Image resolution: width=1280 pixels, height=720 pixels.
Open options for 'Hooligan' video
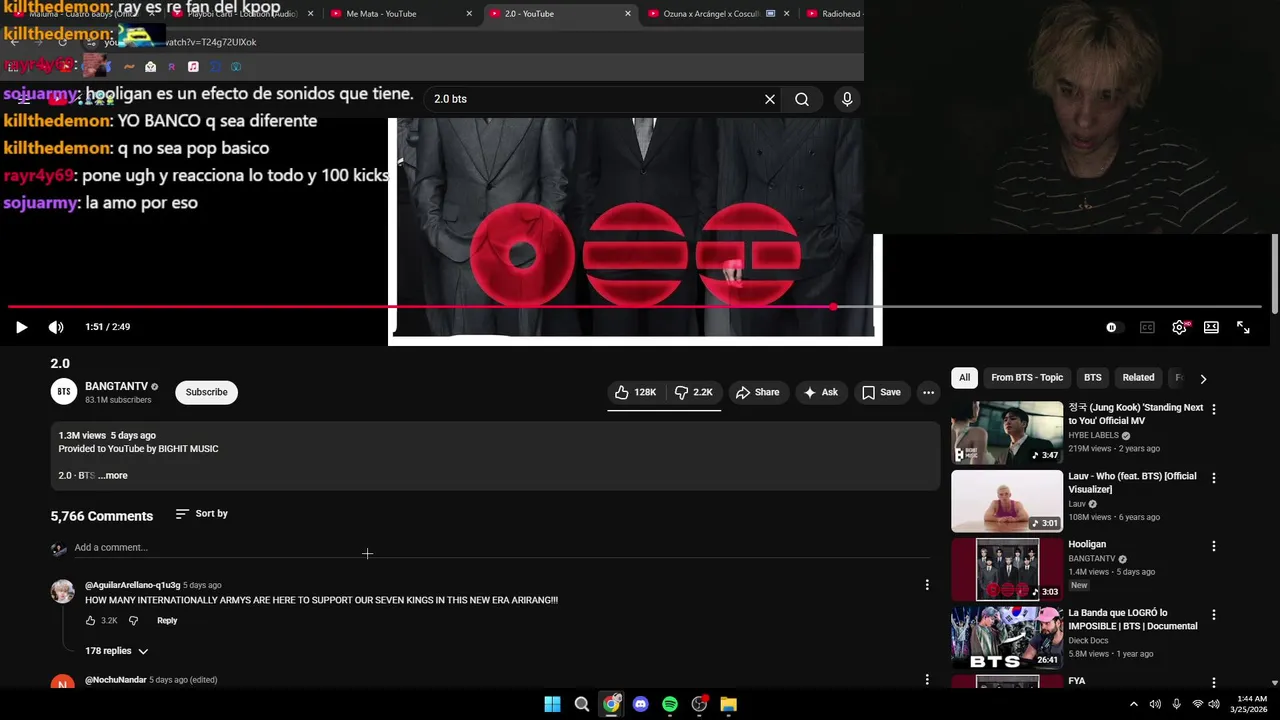(x=1214, y=547)
